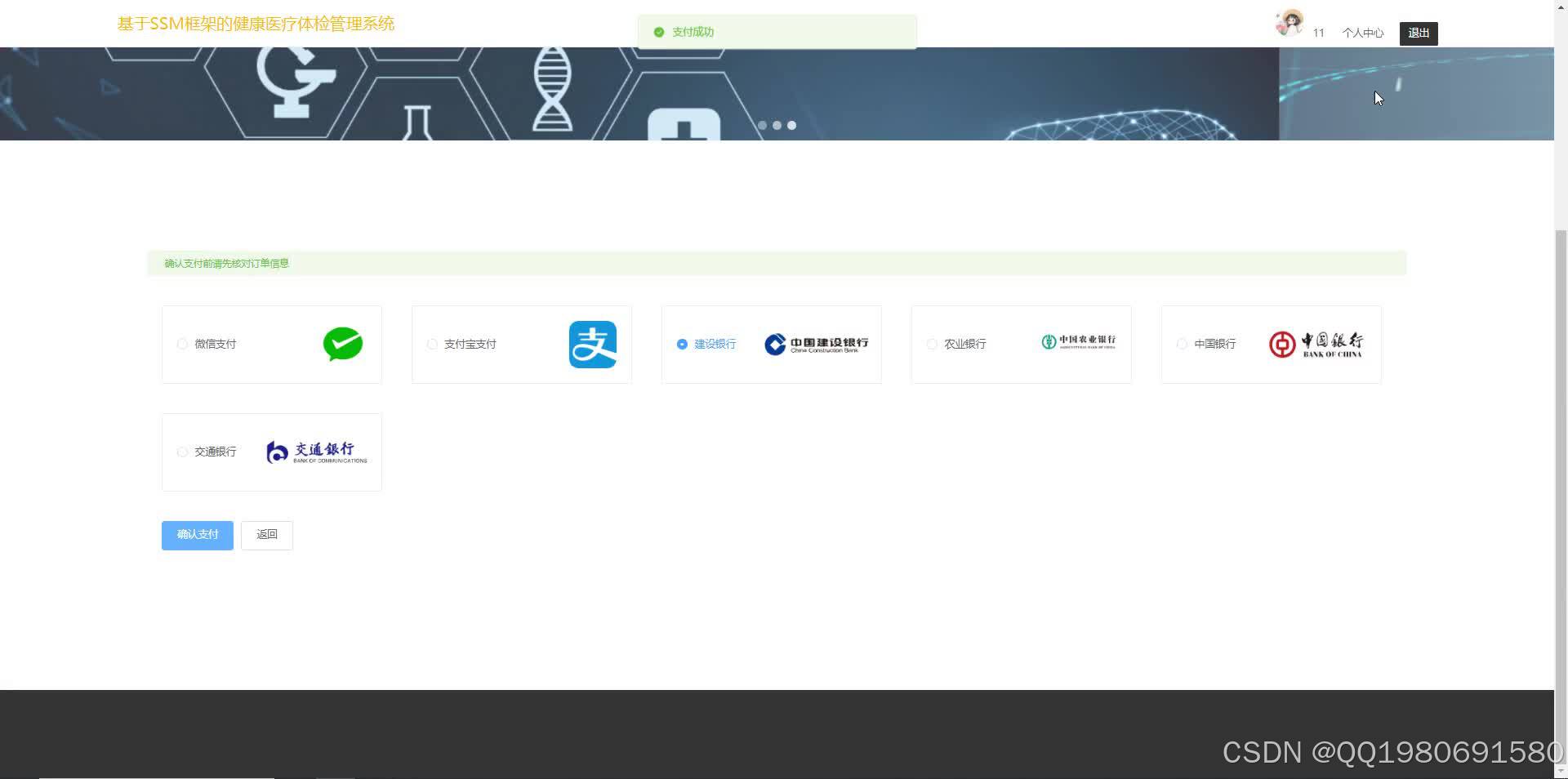The image size is (1568, 779).
Task: Go to first carousel slide dot
Action: (762, 125)
